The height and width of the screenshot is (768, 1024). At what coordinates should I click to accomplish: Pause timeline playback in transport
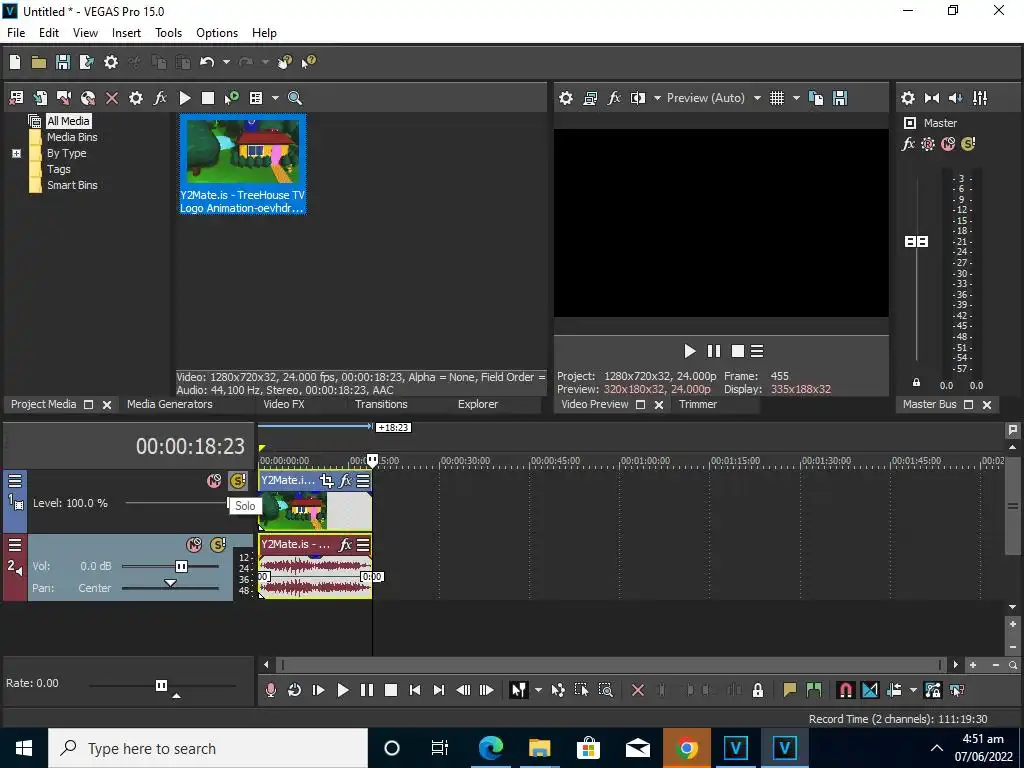pos(367,690)
